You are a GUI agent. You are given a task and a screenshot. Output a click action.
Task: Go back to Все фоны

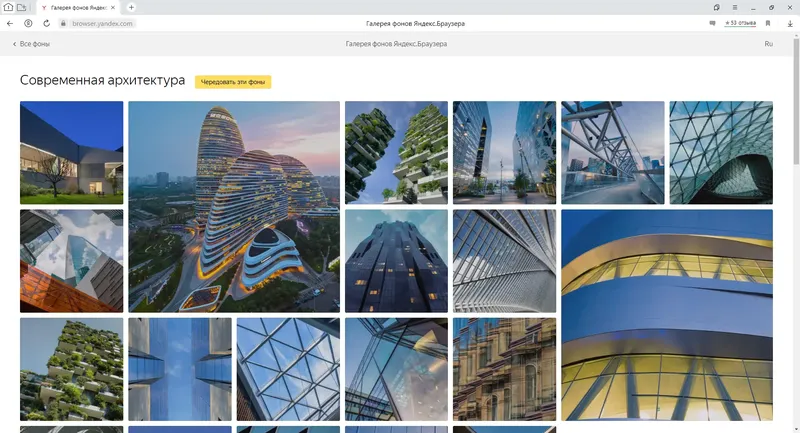(x=31, y=44)
